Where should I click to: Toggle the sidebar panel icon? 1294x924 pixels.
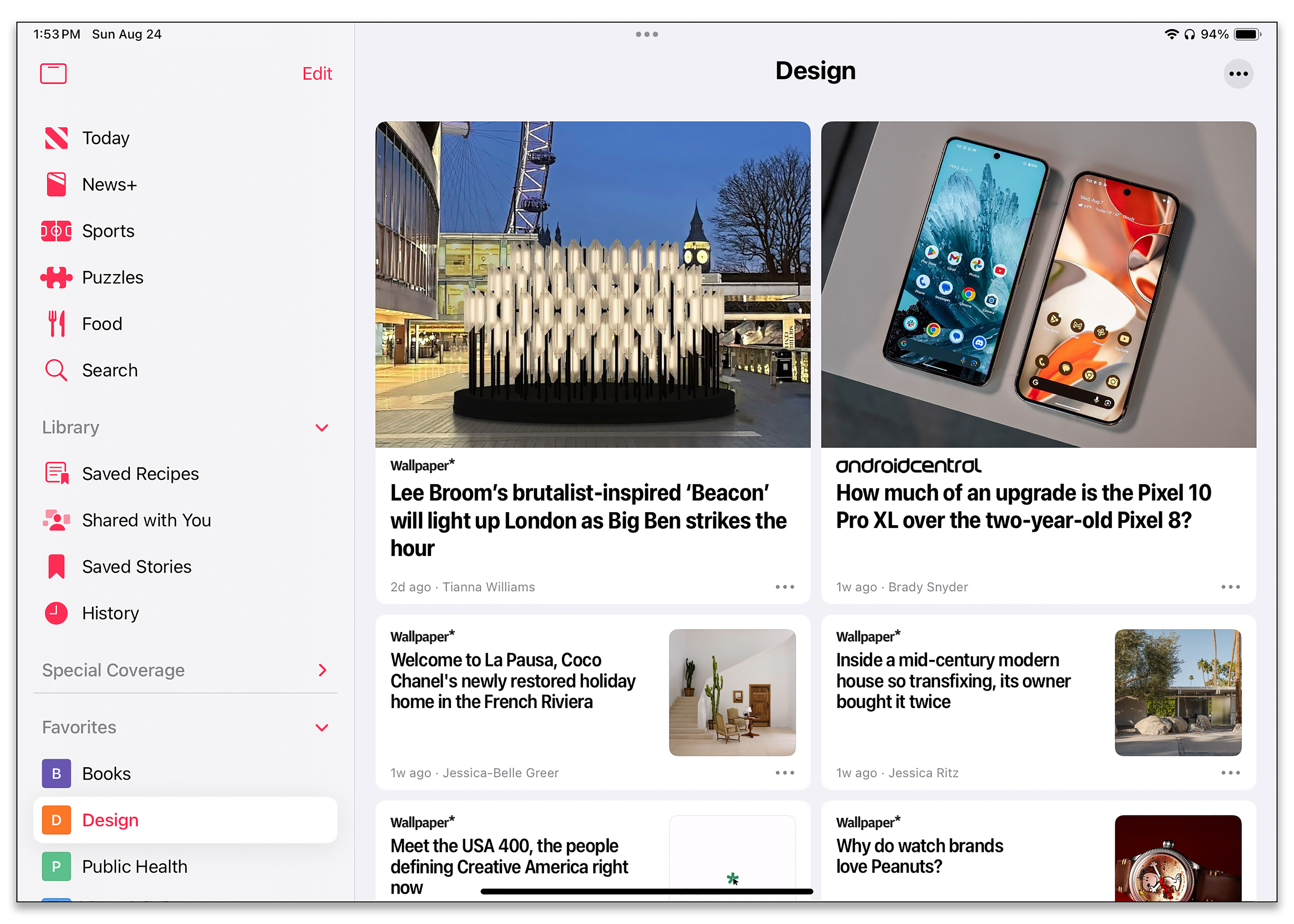[x=53, y=73]
